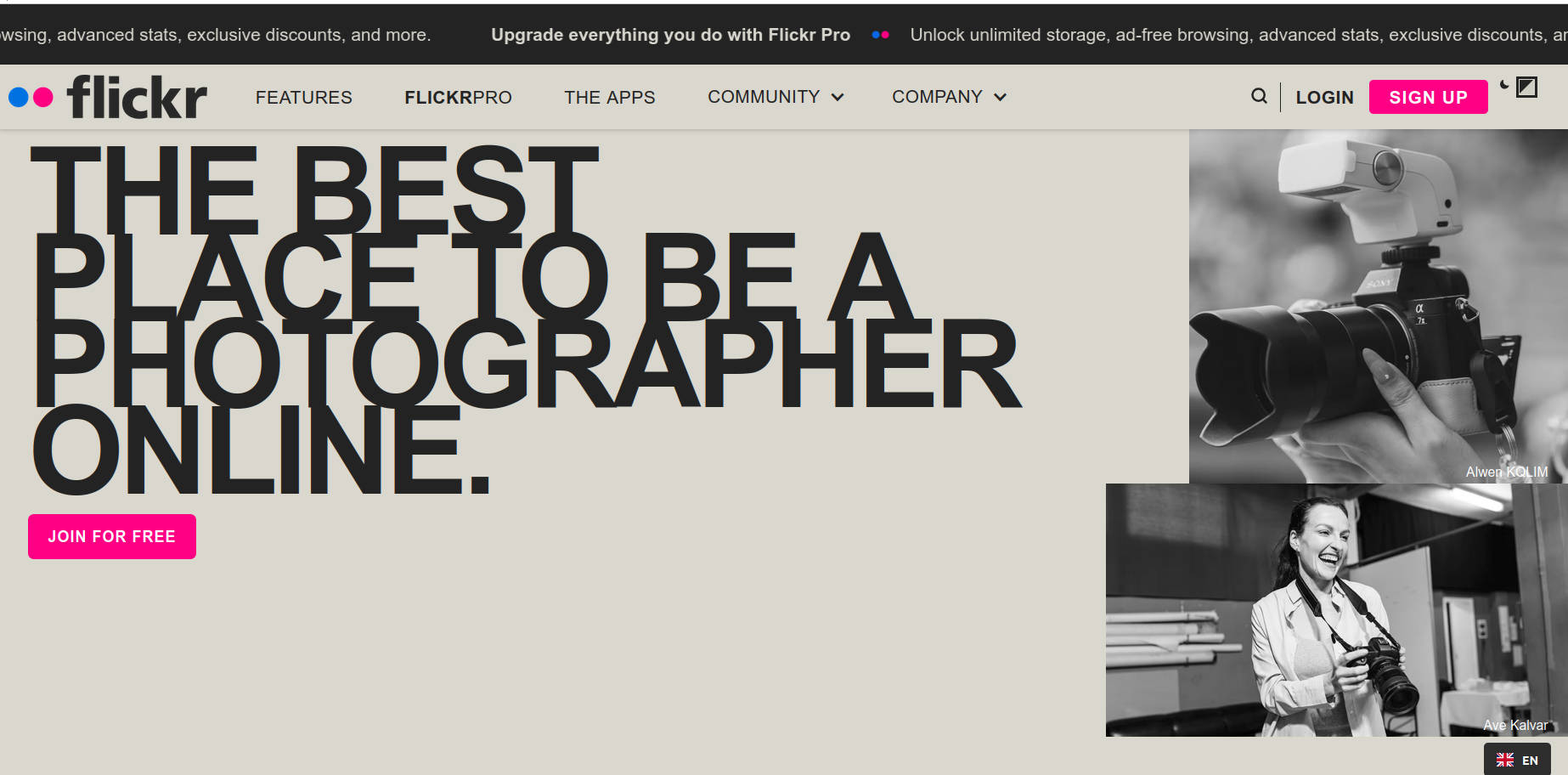Click the Join For Free button

click(112, 536)
